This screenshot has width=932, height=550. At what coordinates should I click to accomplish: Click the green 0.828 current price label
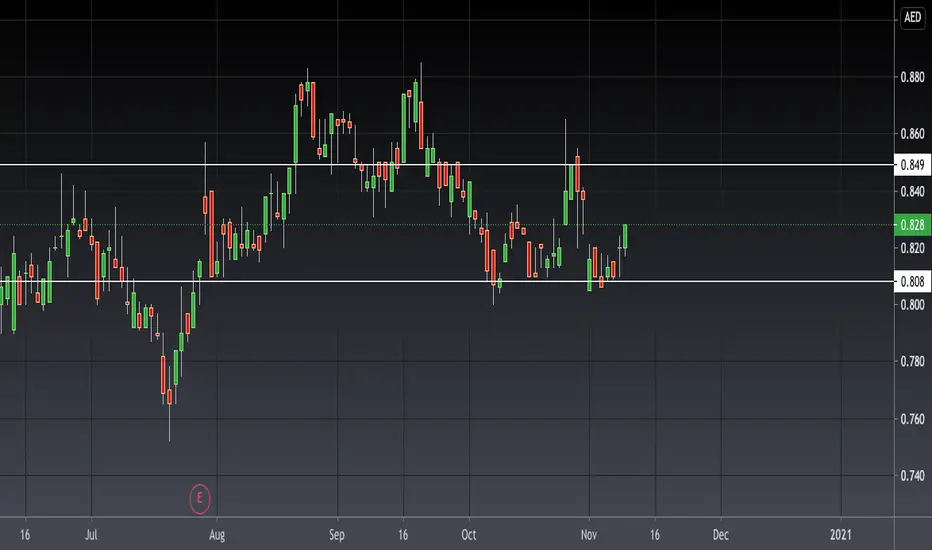[x=912, y=225]
